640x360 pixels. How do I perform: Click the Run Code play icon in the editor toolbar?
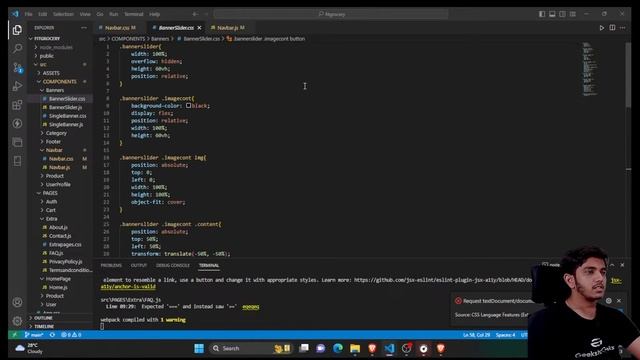[x=602, y=28]
